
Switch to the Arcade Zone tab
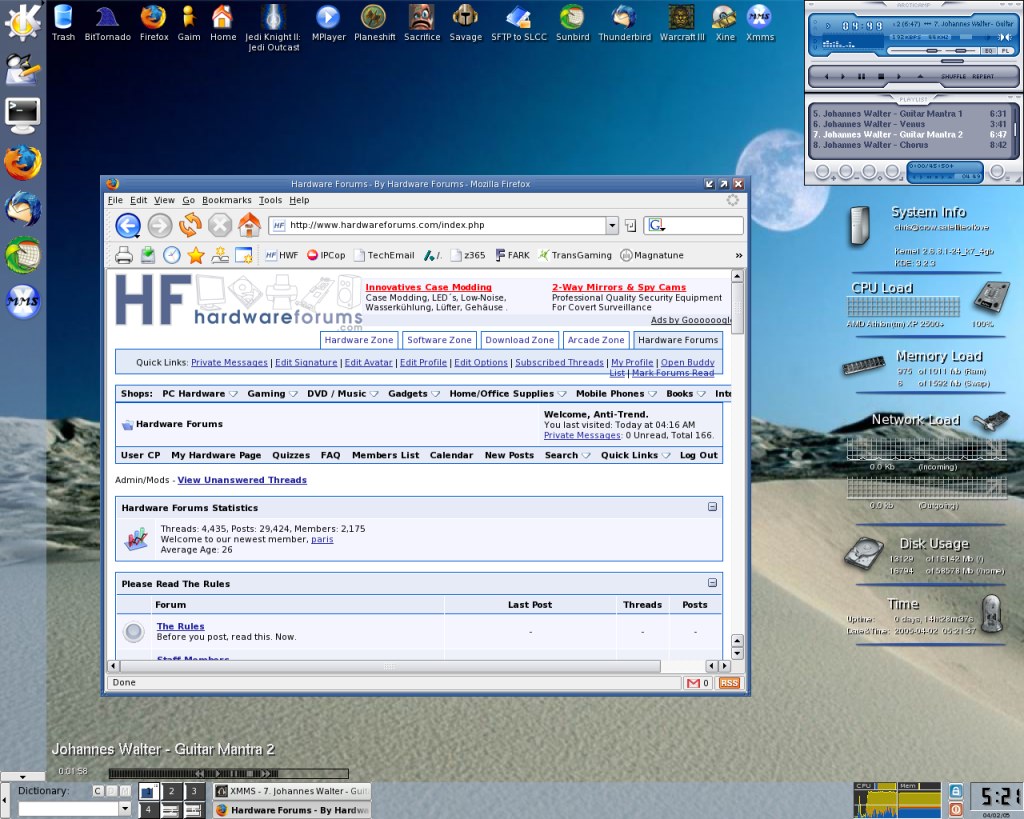pyautogui.click(x=596, y=340)
